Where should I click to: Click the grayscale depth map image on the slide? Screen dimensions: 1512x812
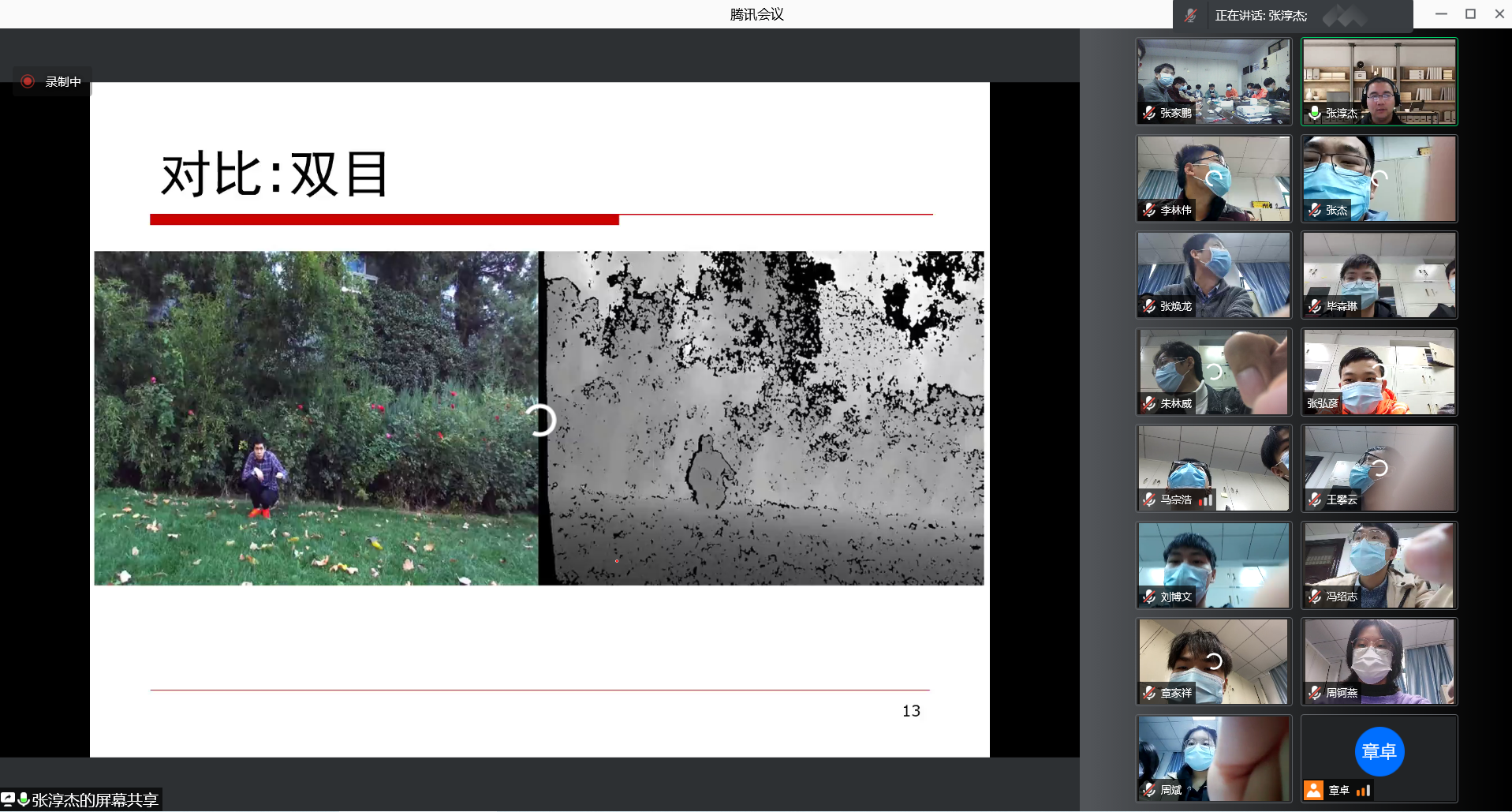(761, 418)
